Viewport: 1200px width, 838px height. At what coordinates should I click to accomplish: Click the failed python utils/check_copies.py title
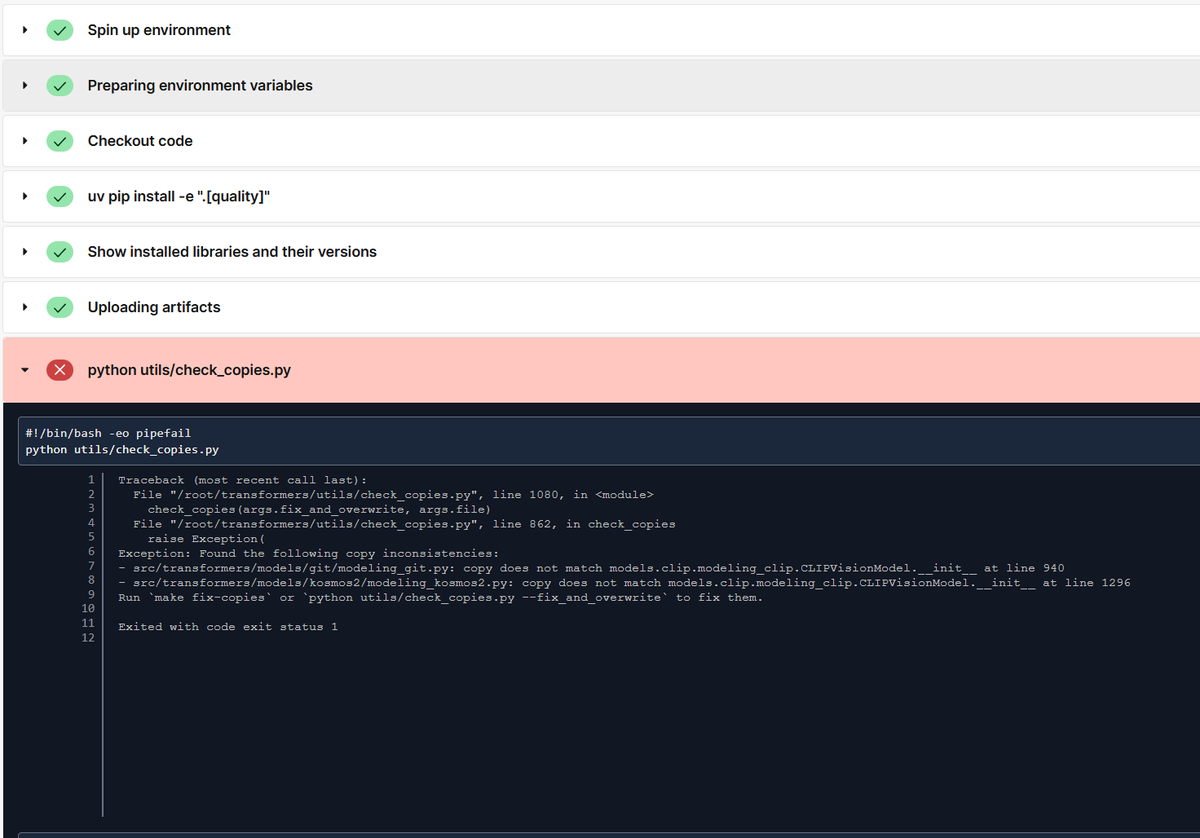pyautogui.click(x=189, y=370)
